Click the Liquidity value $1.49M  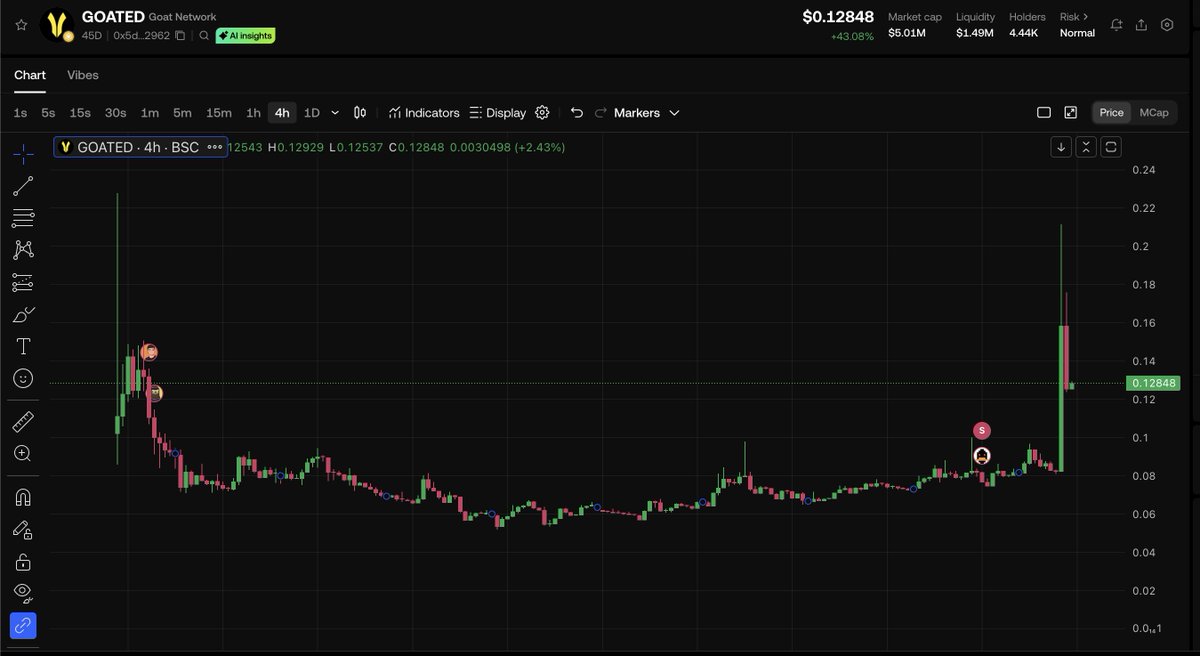click(x=974, y=33)
